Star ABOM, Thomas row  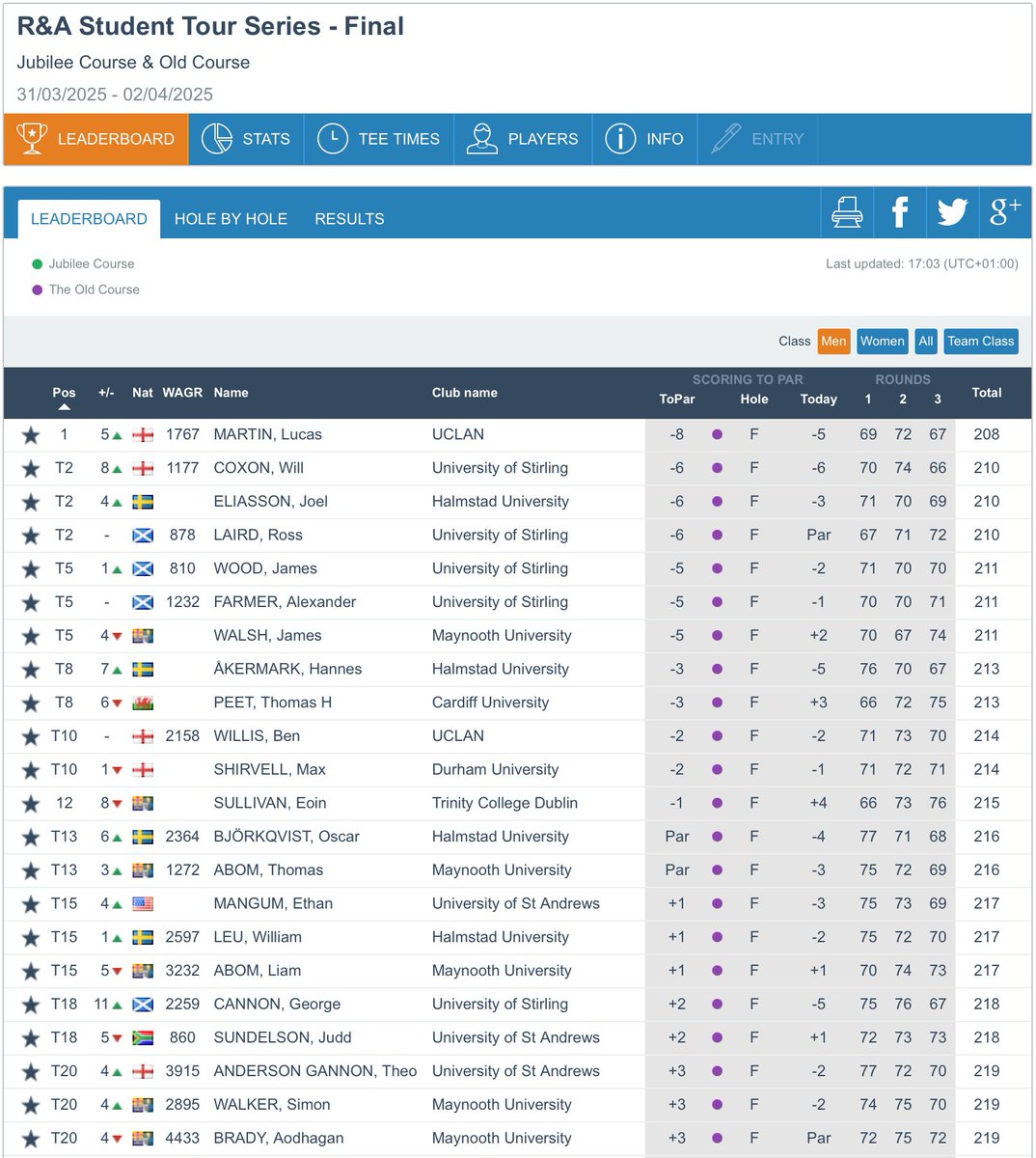click(x=31, y=870)
